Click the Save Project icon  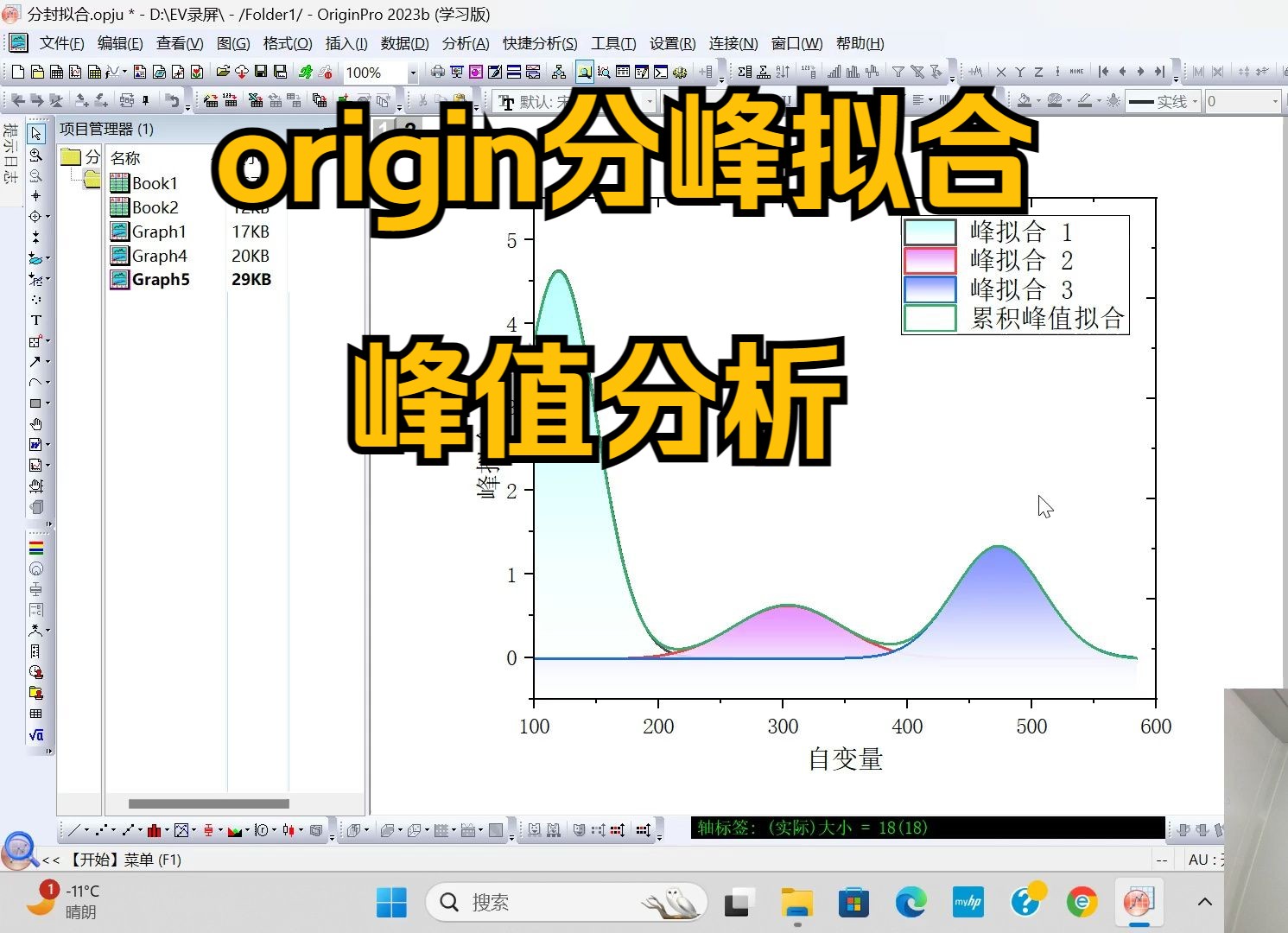pyautogui.click(x=263, y=73)
